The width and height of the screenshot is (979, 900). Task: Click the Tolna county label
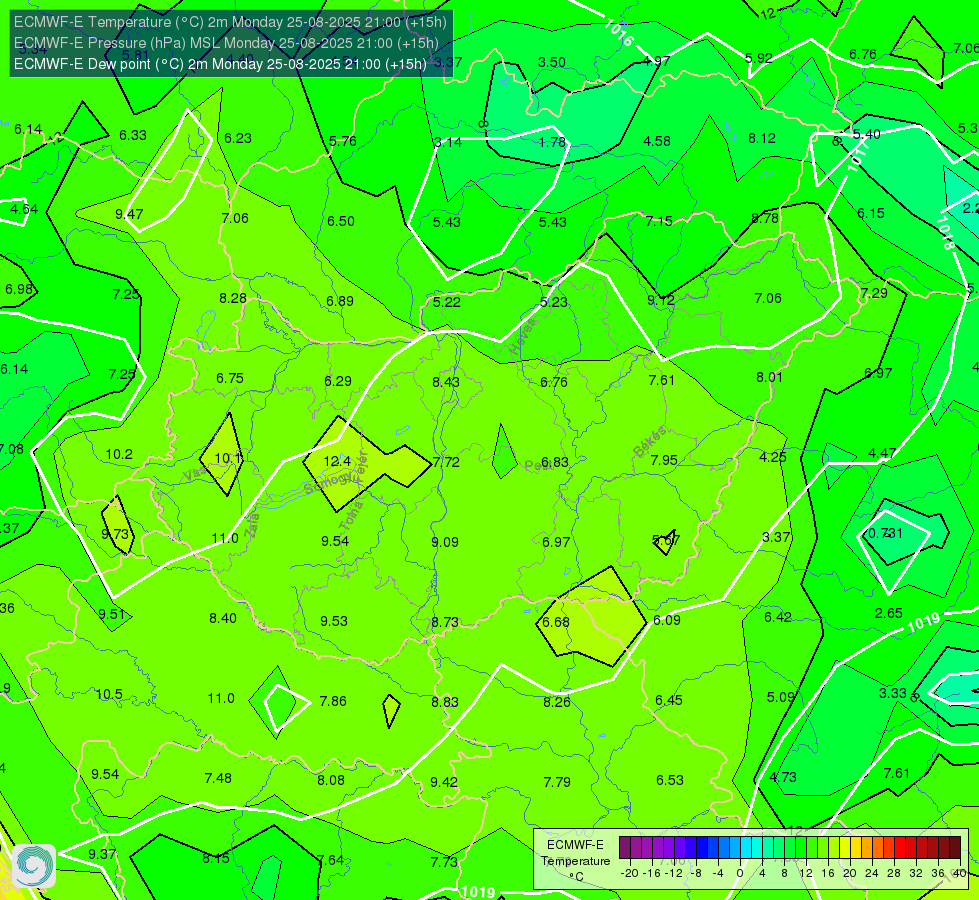point(351,516)
